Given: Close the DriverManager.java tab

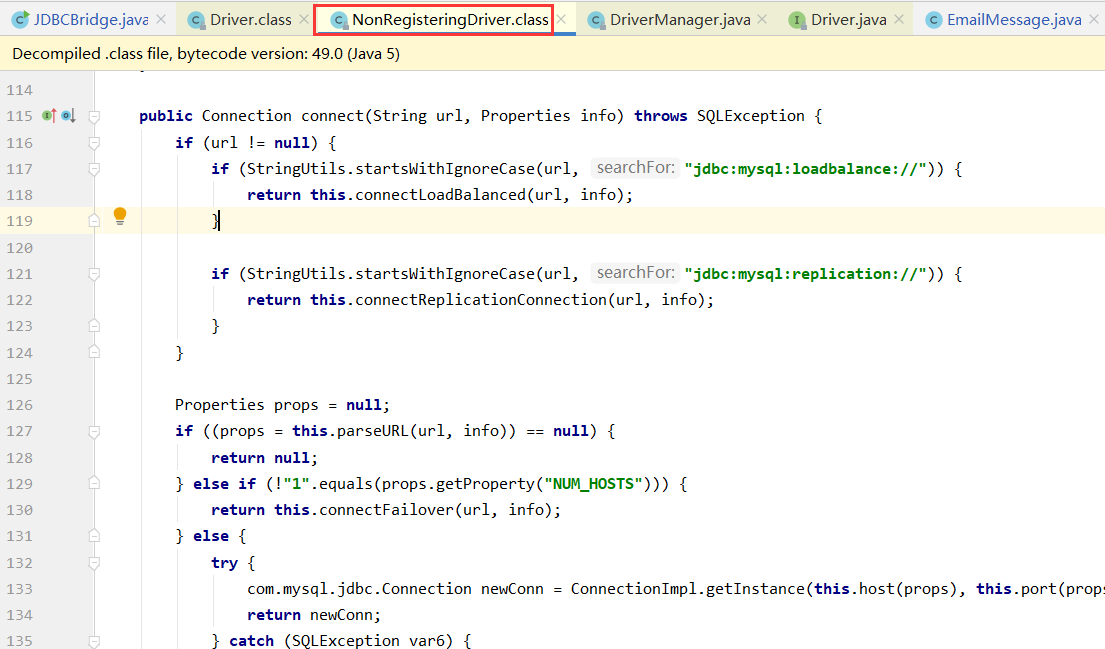Looking at the screenshot, I should [762, 20].
